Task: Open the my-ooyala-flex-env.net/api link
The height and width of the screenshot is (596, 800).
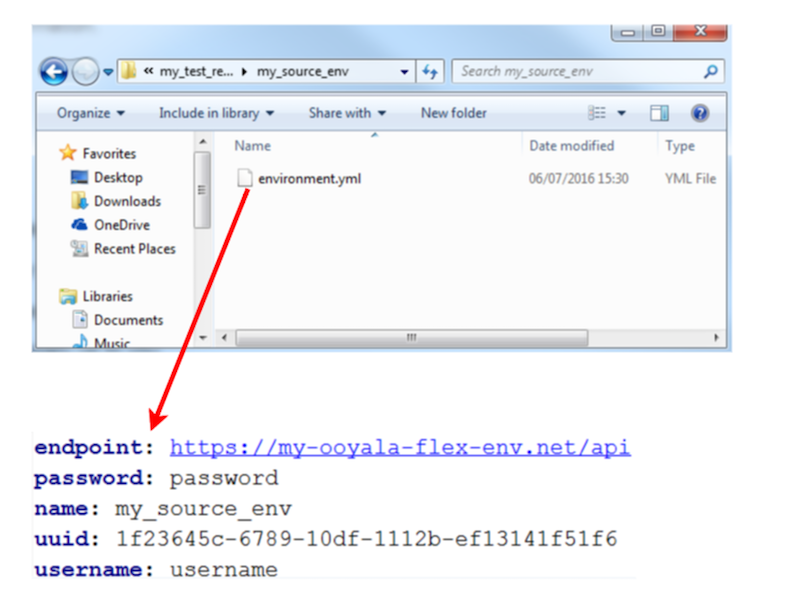Action: click(x=399, y=447)
